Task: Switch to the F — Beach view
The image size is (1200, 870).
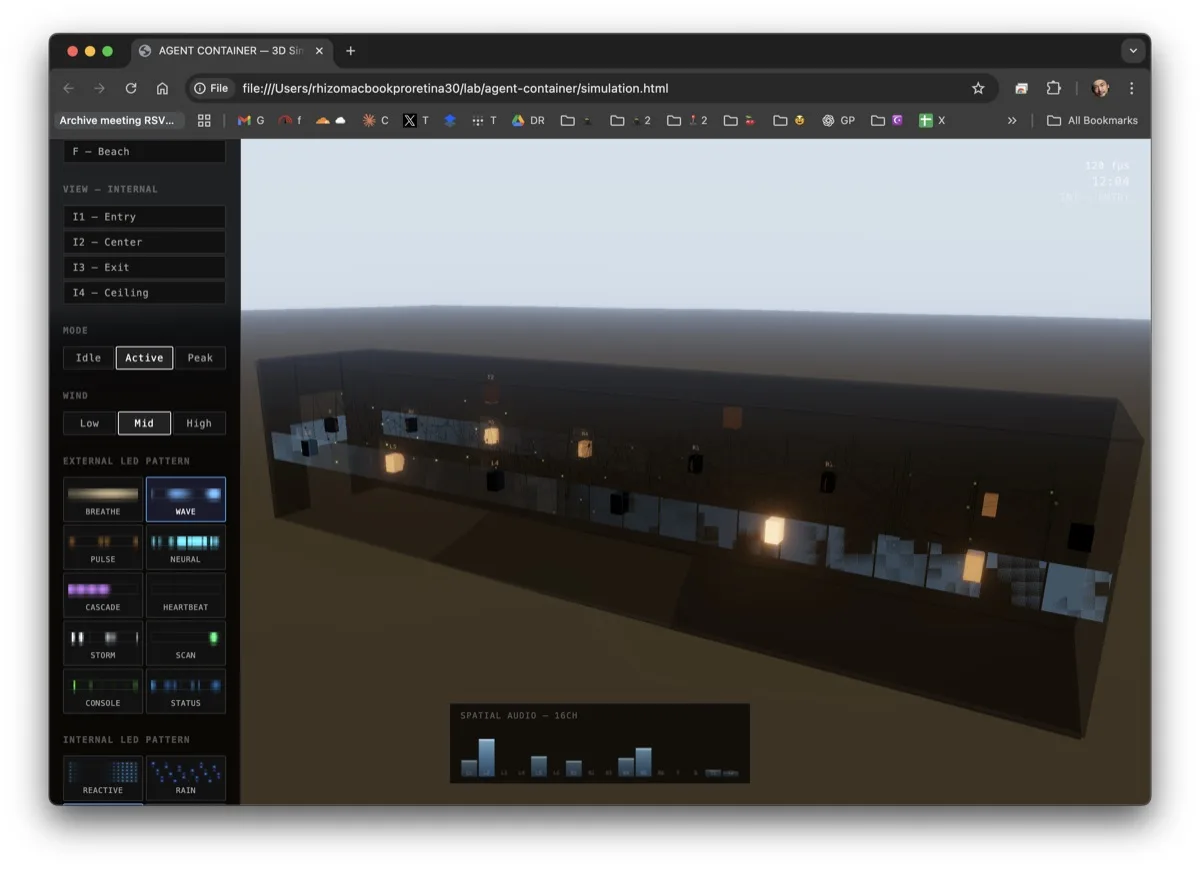Action: [x=144, y=151]
